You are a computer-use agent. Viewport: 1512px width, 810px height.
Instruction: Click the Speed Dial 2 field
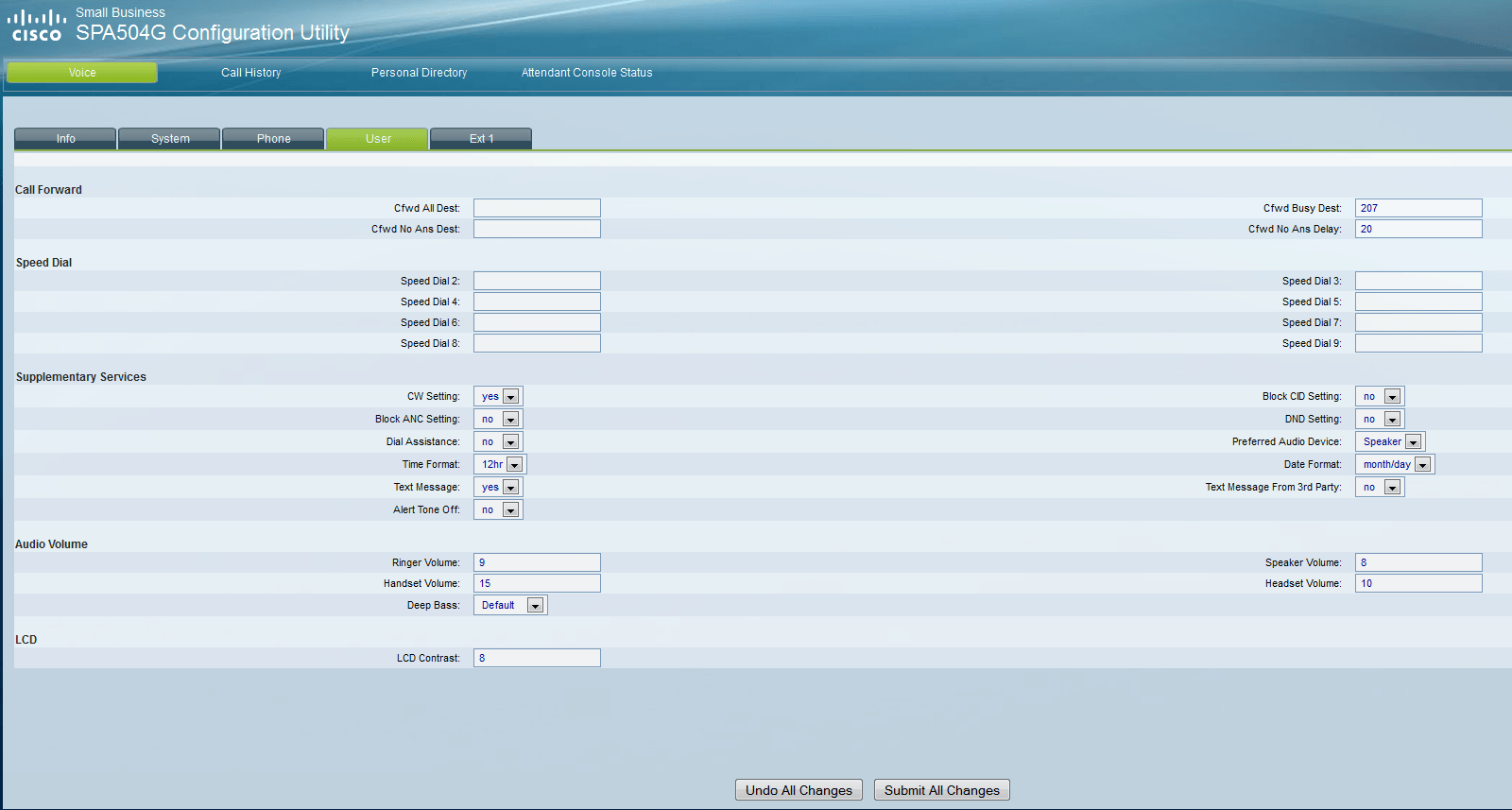point(537,281)
